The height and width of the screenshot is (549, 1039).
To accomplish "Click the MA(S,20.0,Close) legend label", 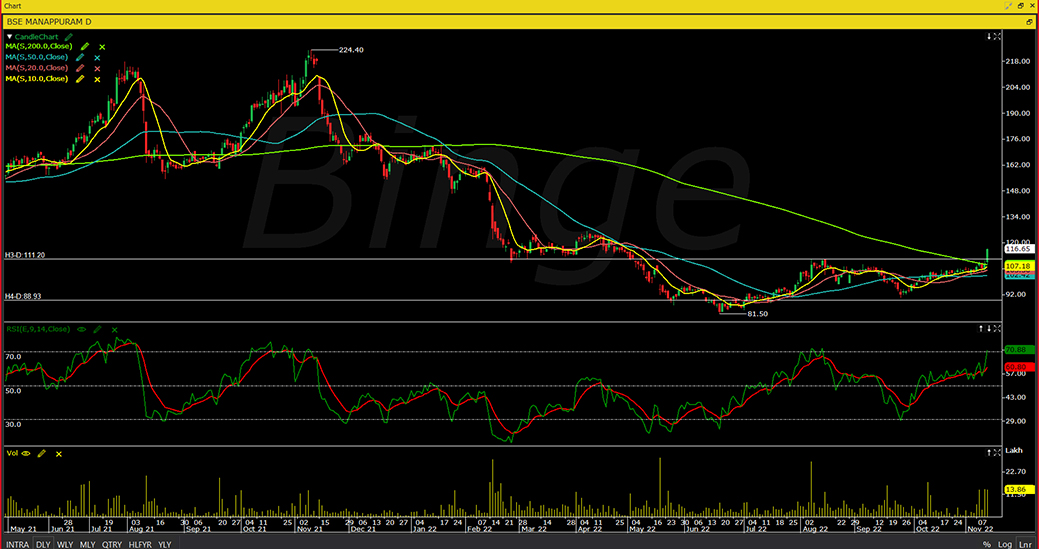I will (x=38, y=68).
